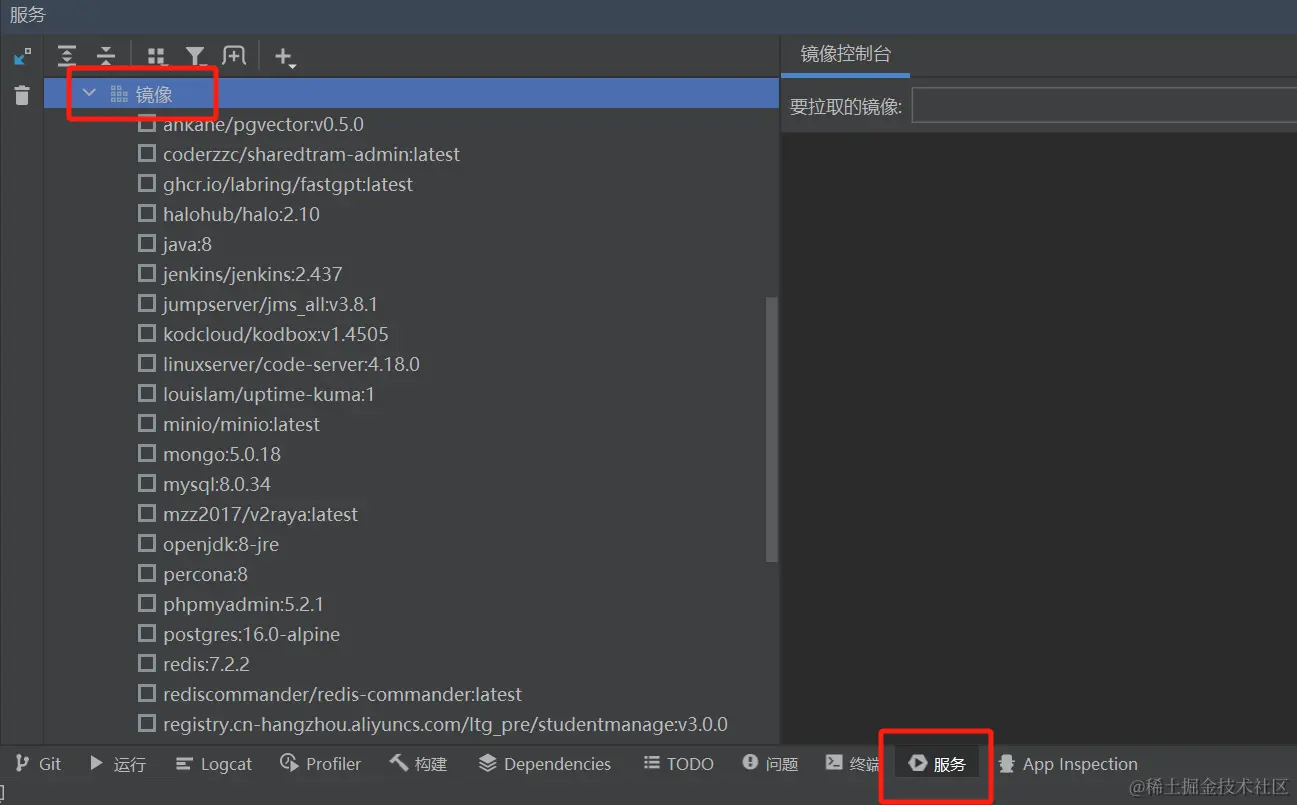Check the halohub/halo:2.10 checkbox
Viewport: 1297px width, 805px height.
pos(147,213)
